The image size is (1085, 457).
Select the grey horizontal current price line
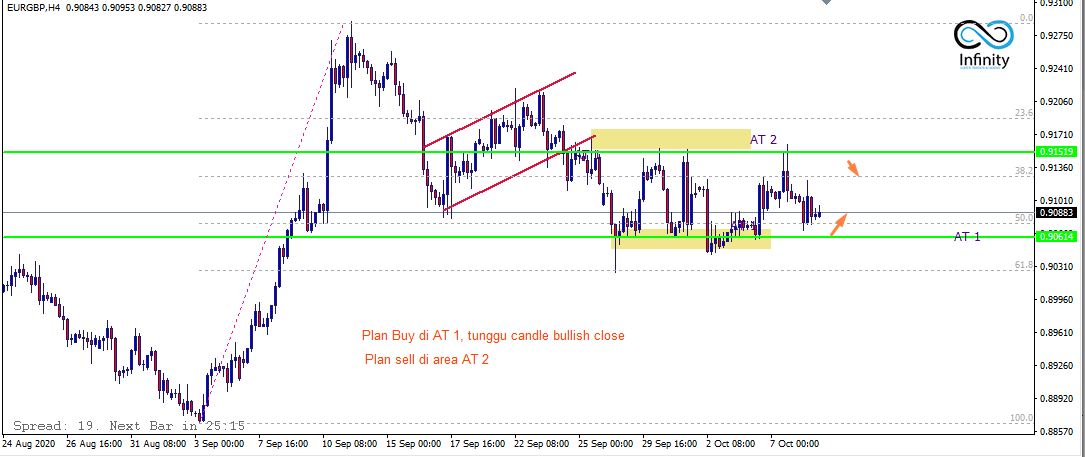(517, 213)
